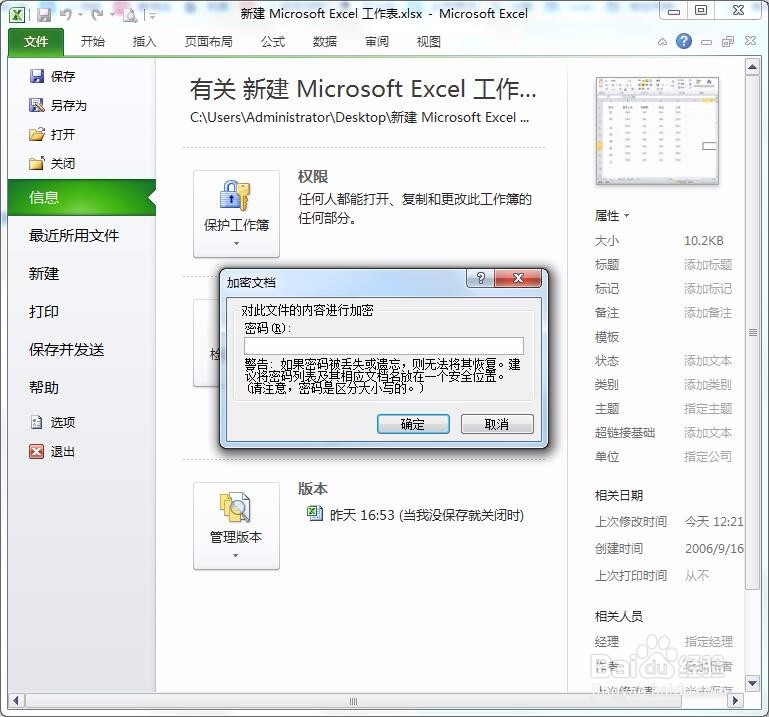
Task: Click the password field in 加密文档 dialog
Action: (x=384, y=346)
